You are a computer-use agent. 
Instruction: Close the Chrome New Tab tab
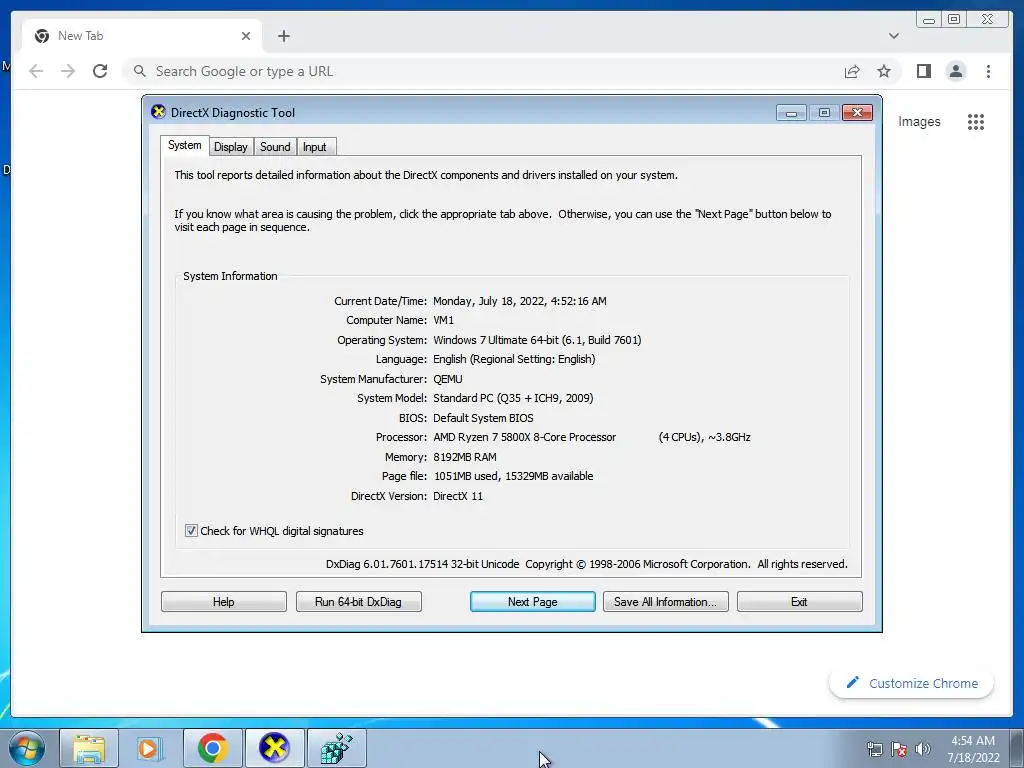pos(246,36)
